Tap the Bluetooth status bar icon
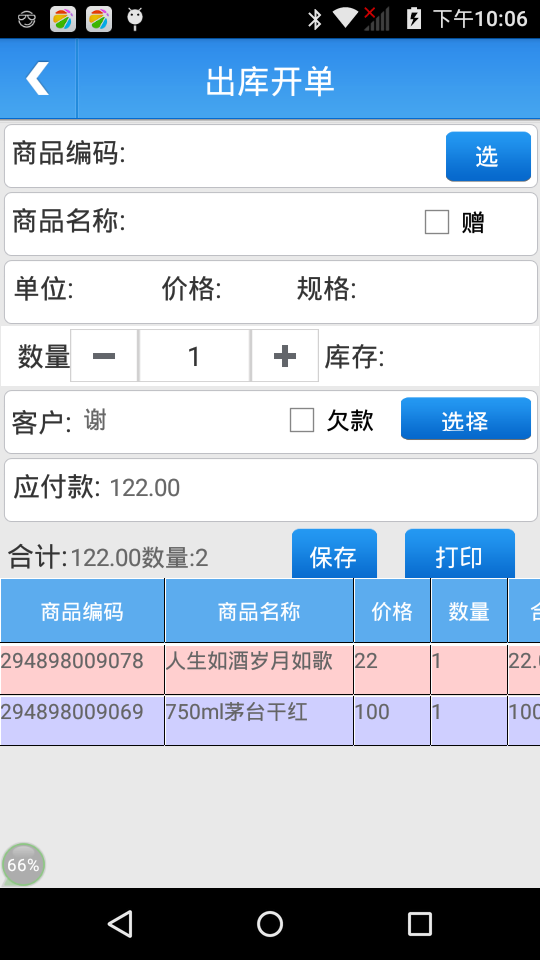 click(x=315, y=19)
